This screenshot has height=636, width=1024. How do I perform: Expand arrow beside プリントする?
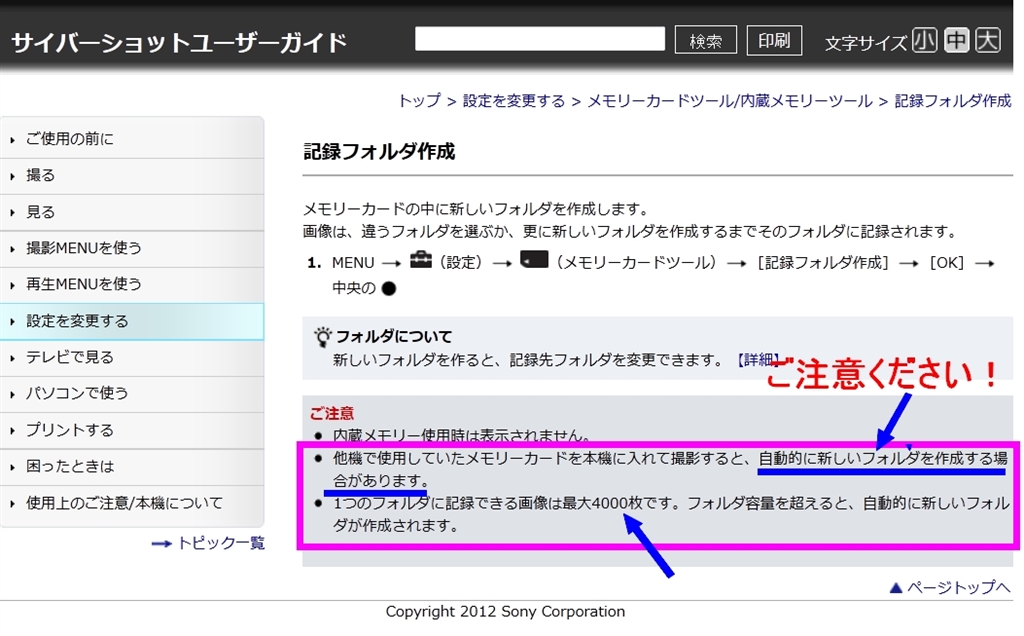12,431
